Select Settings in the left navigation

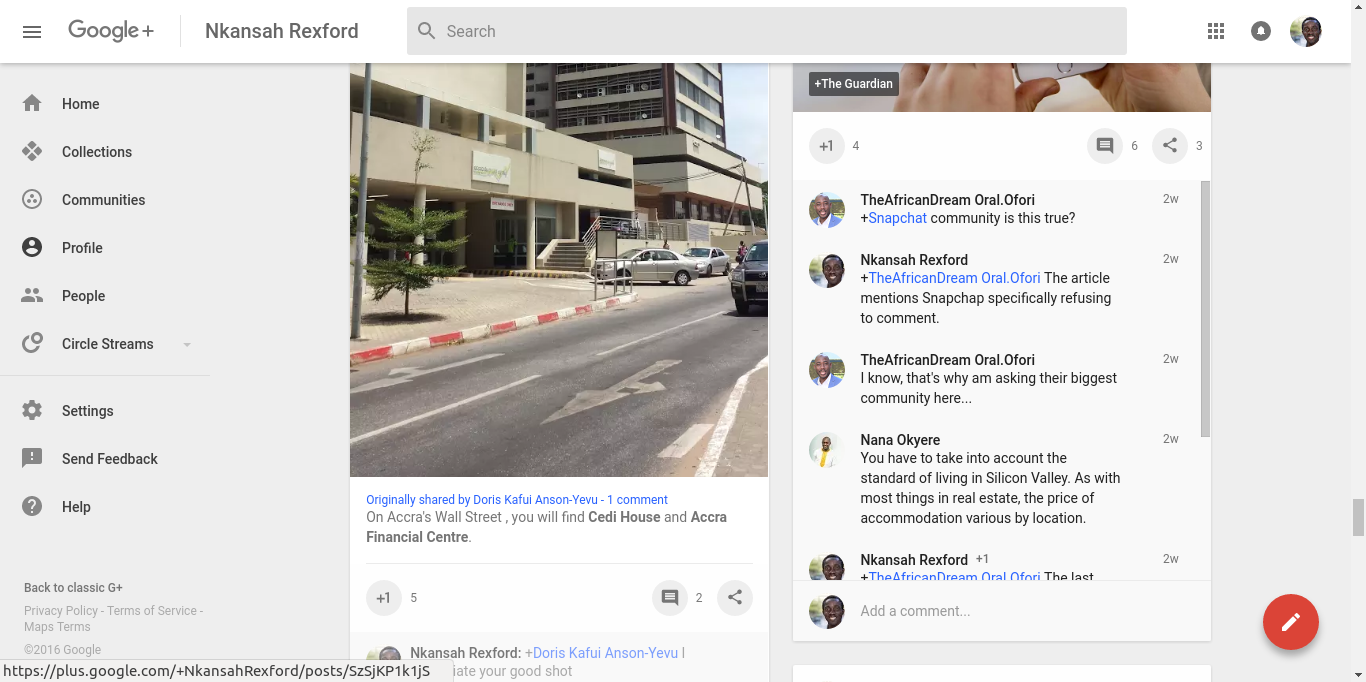87,411
